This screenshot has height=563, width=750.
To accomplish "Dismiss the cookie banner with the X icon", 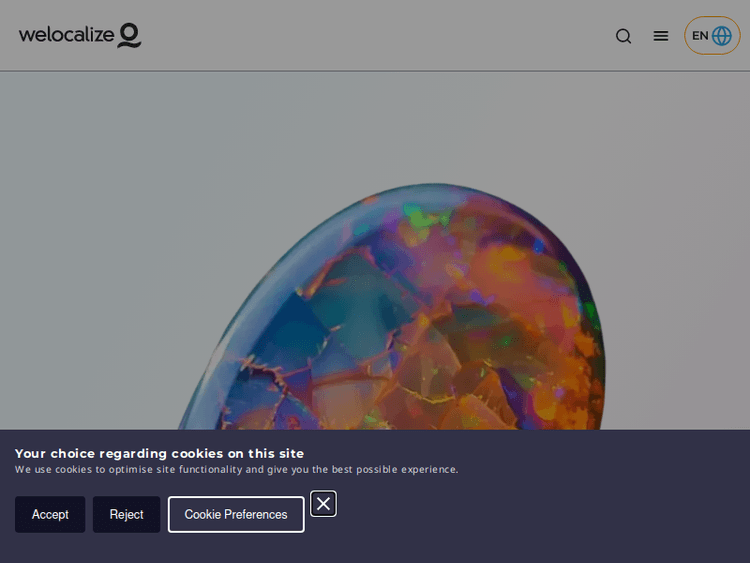I will (323, 504).
